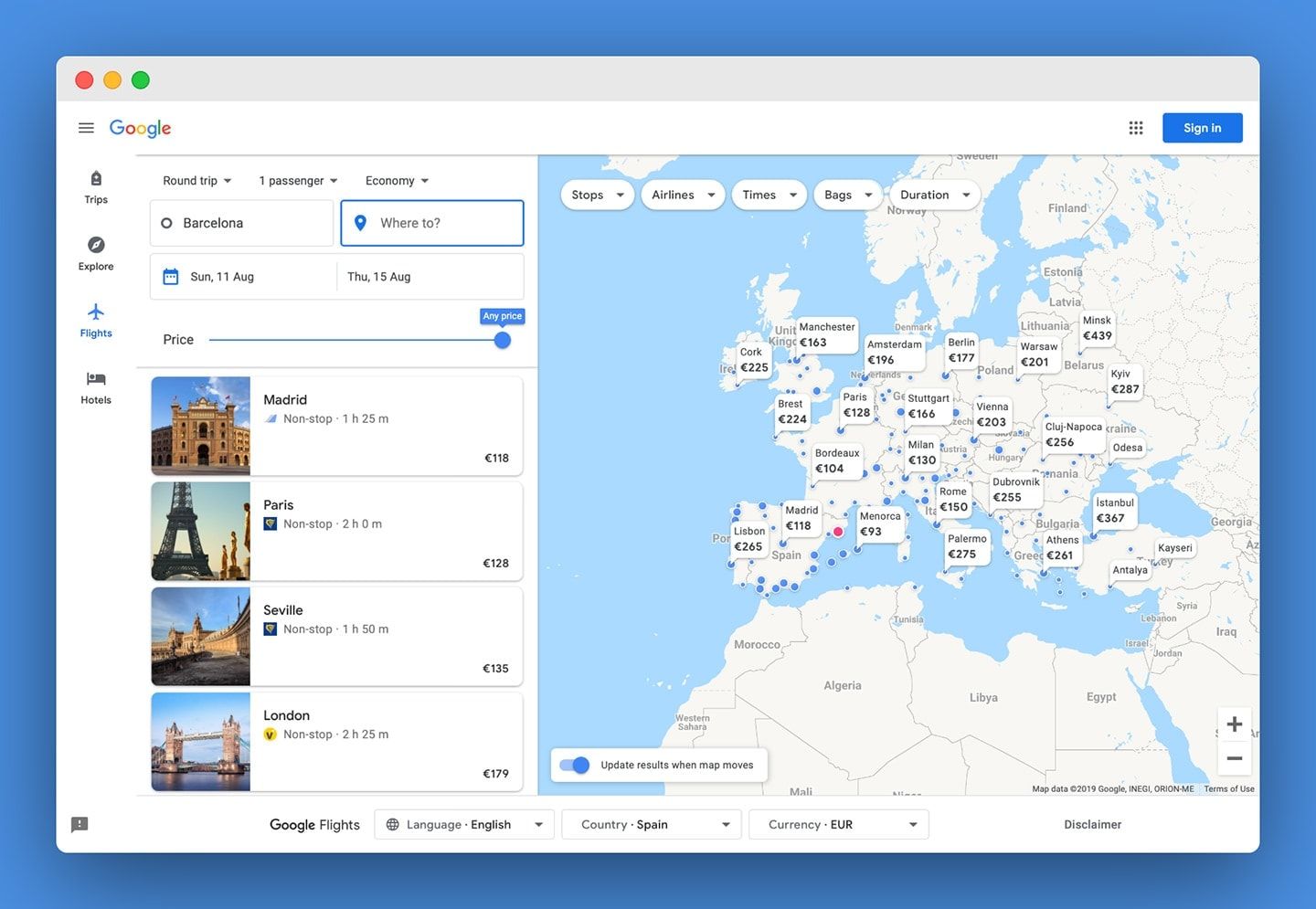Click the Rome €150 map label
The image size is (1316, 909).
click(x=953, y=499)
